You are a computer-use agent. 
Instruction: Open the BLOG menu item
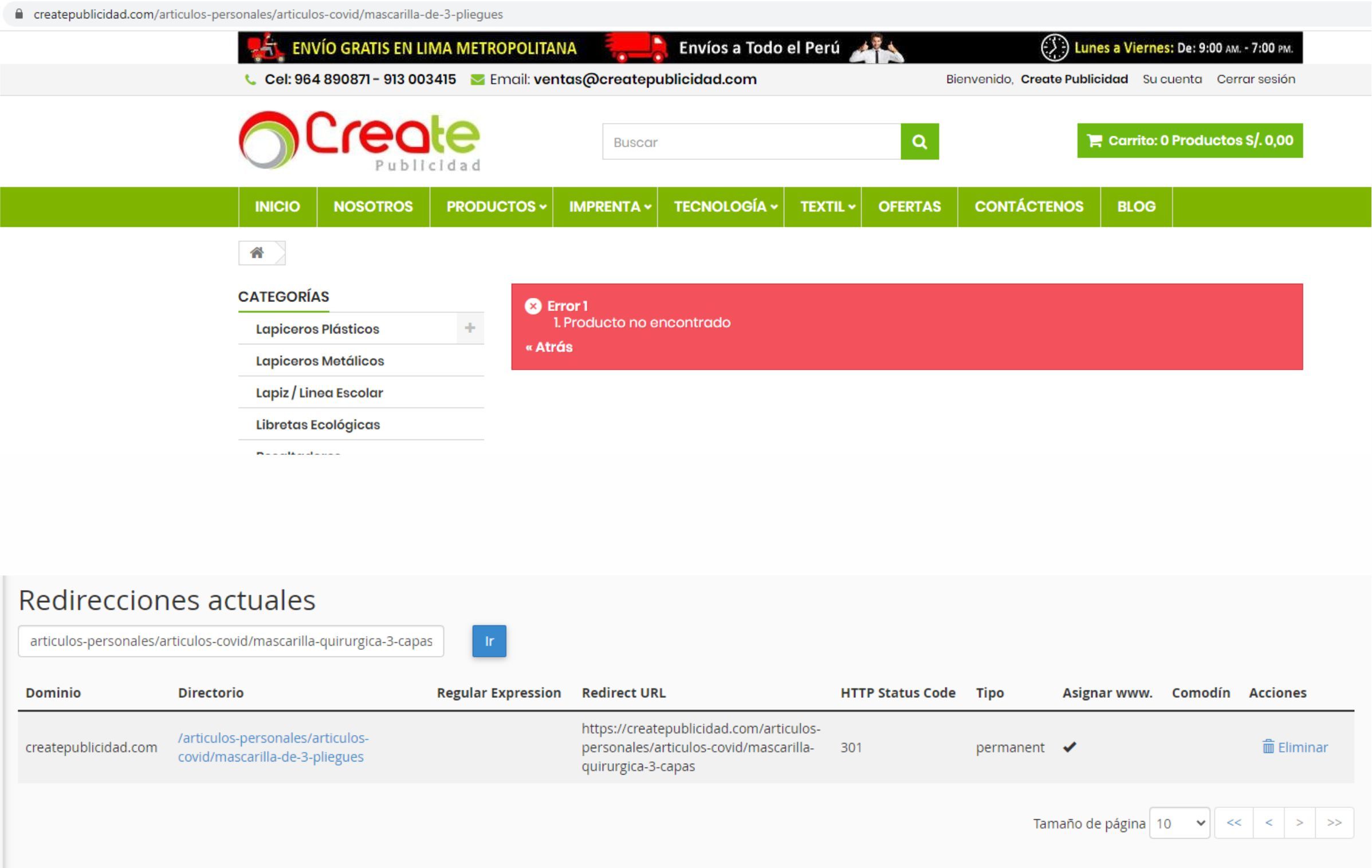[x=1136, y=207]
